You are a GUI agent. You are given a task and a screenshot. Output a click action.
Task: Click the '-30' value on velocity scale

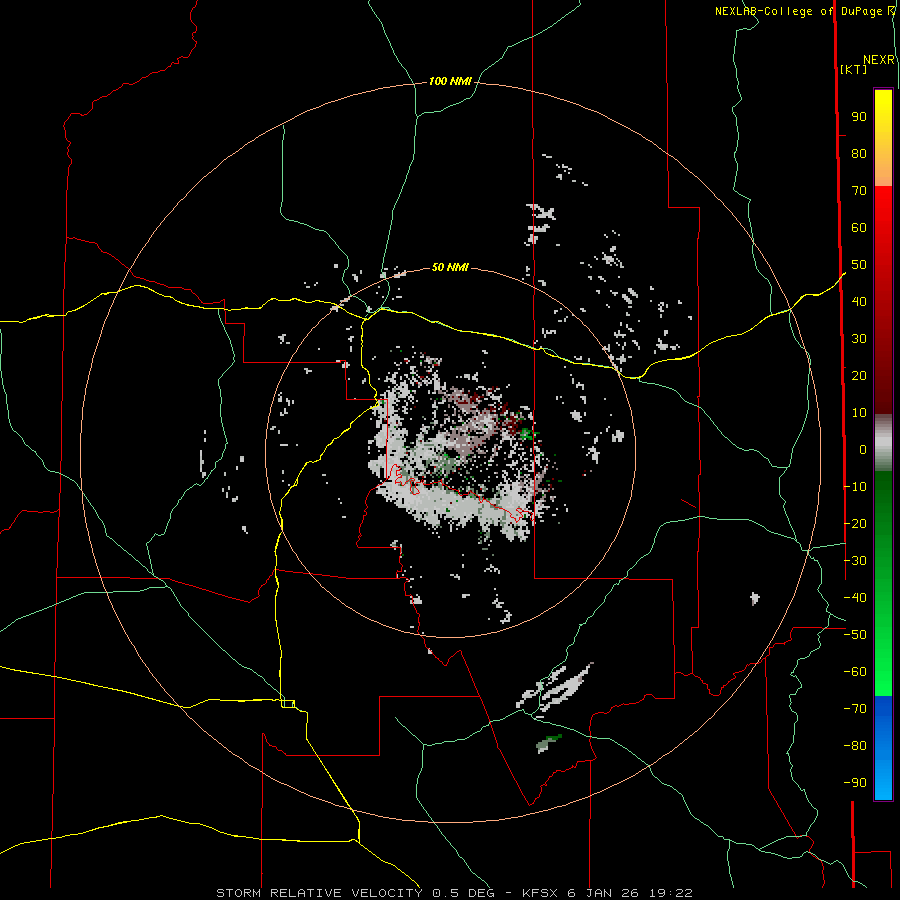pos(855,561)
